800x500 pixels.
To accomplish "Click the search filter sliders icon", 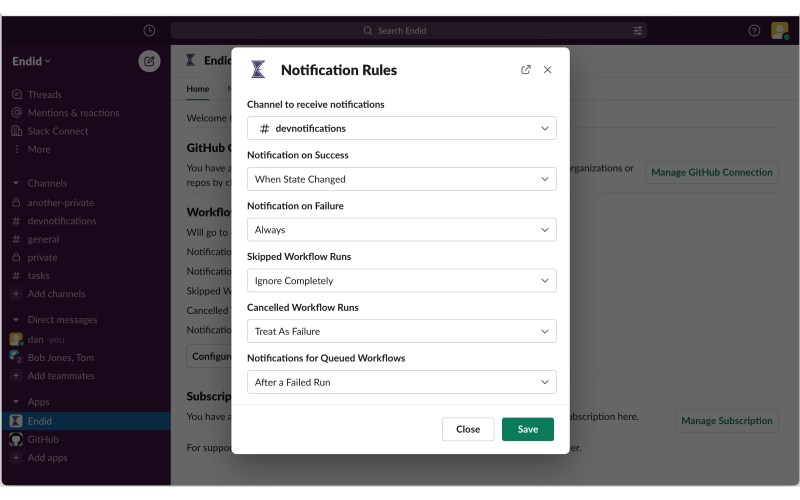I will [x=638, y=31].
